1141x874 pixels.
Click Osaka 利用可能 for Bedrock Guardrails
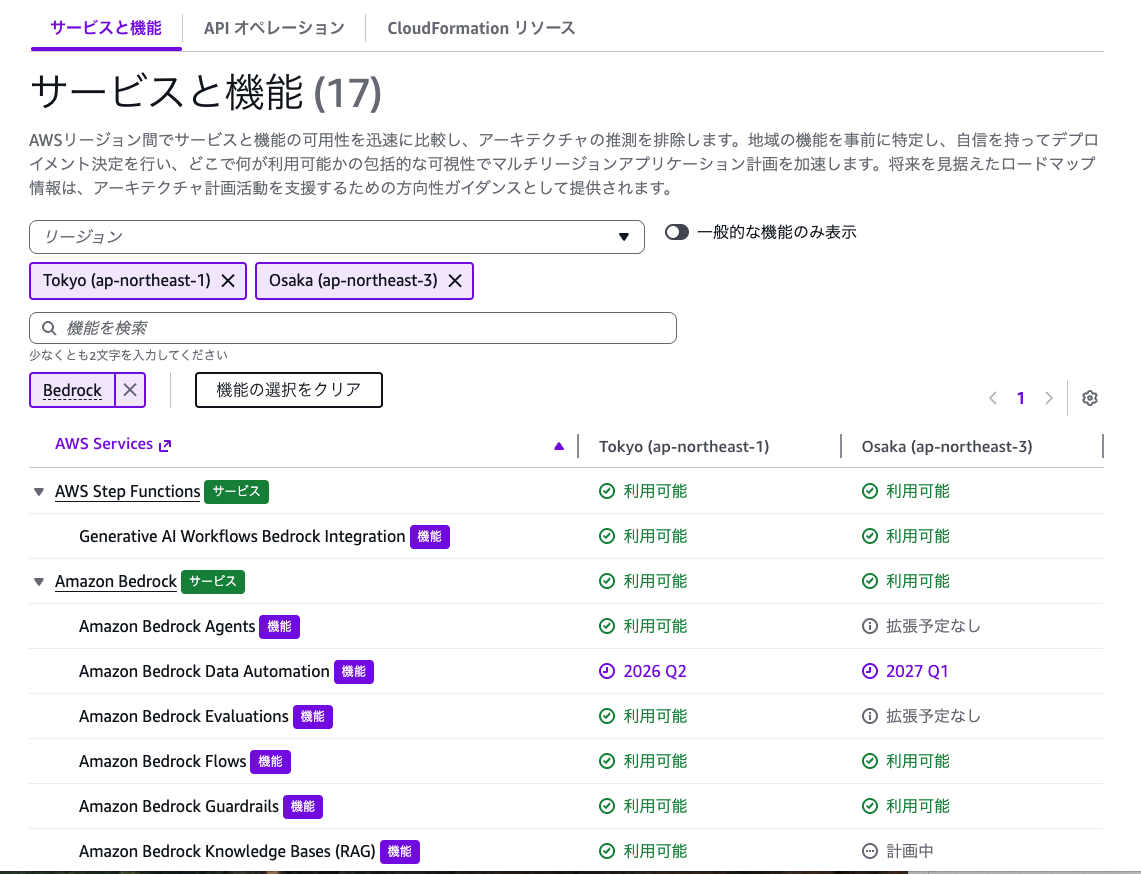[918, 807]
